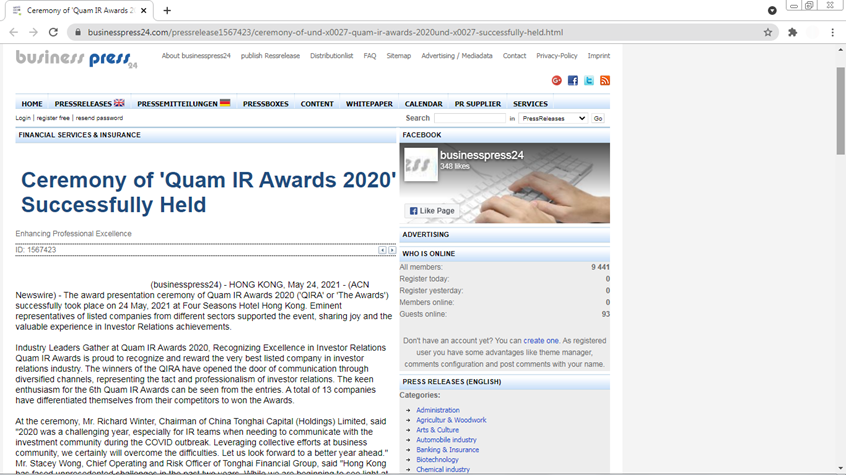
Task: Click the Chrome profile dropdown circle icon
Action: point(772,10)
